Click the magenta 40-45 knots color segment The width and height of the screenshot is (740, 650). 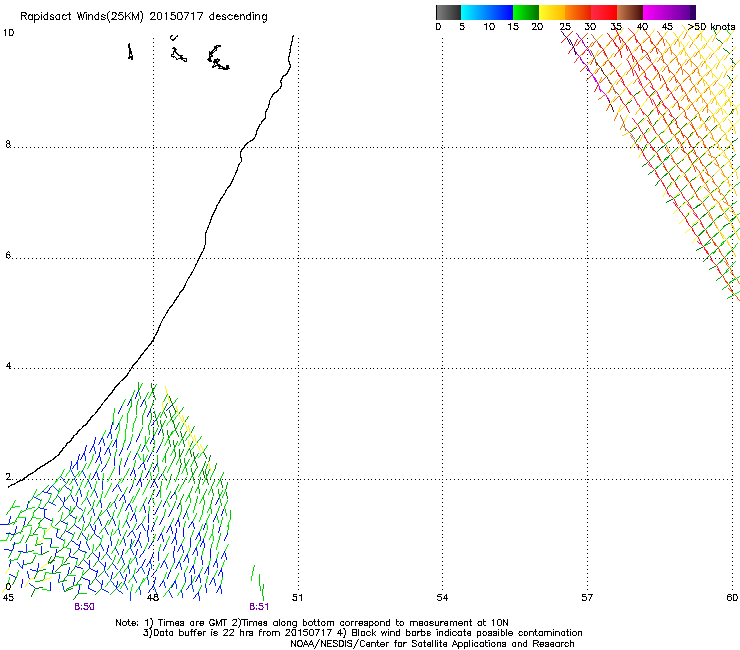coord(656,12)
